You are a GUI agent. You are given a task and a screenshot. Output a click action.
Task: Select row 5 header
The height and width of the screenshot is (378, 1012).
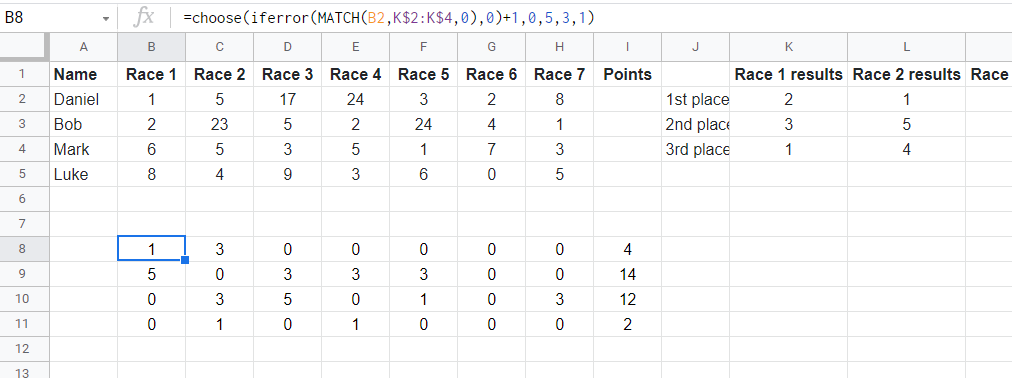click(25, 174)
